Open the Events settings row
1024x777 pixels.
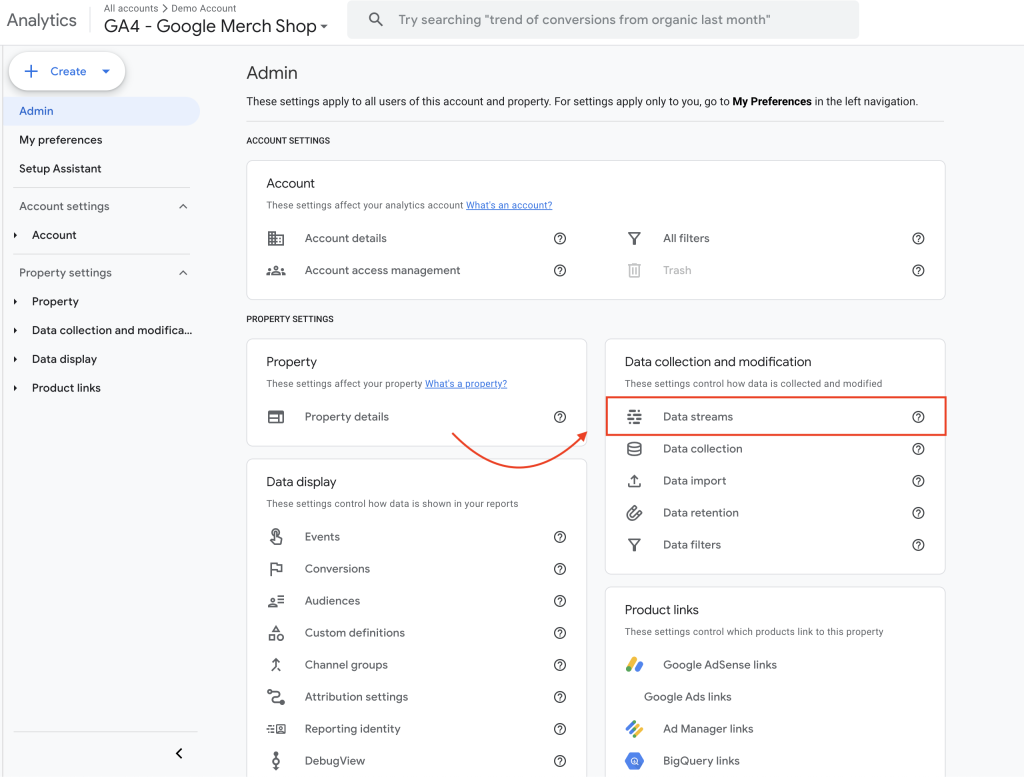(417, 537)
